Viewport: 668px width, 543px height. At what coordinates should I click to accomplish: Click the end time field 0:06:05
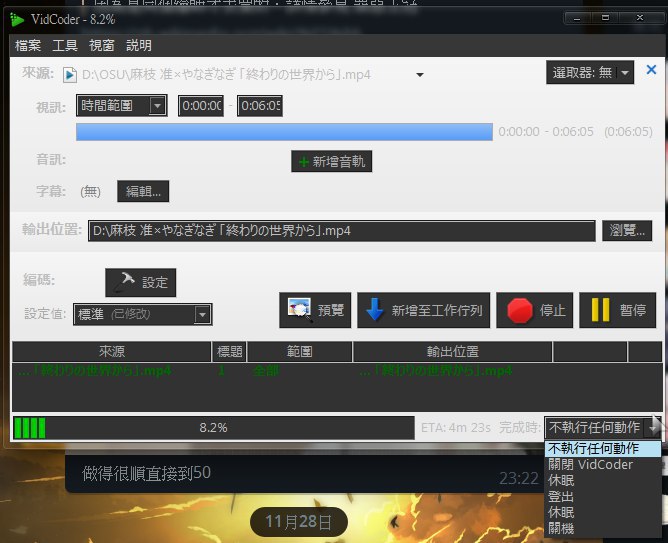coord(259,106)
